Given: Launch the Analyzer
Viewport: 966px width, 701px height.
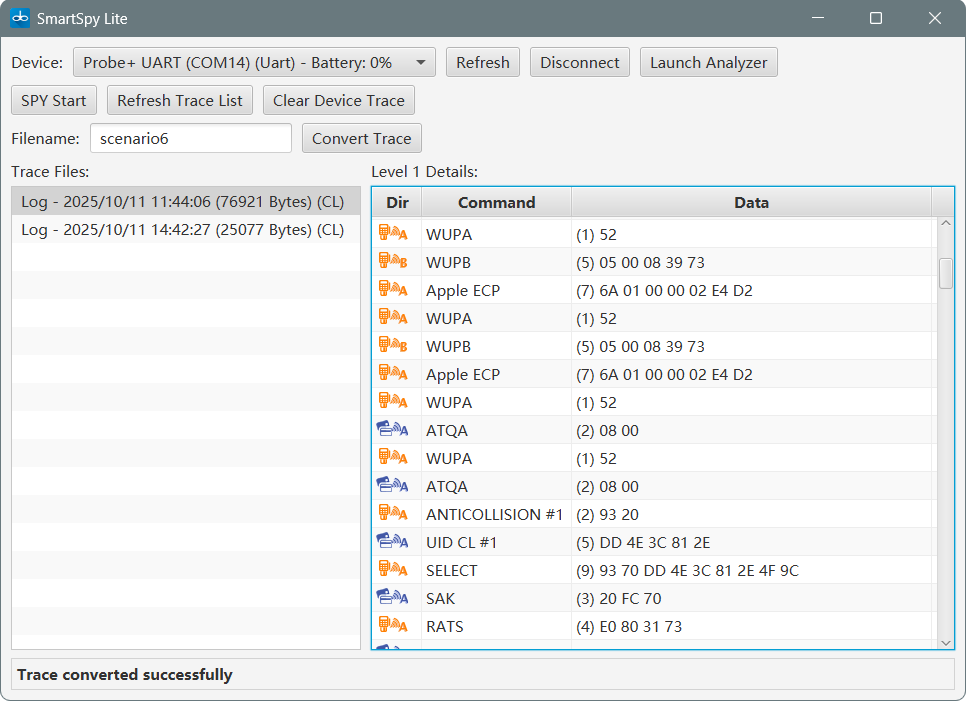Looking at the screenshot, I should 708,62.
